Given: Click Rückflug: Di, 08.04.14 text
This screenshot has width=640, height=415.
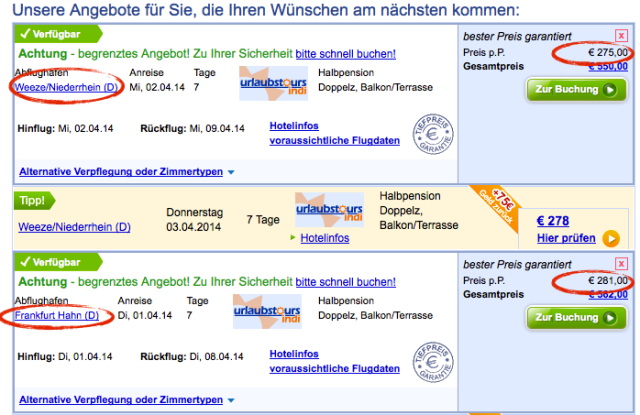Looking at the screenshot, I should click(x=192, y=357).
